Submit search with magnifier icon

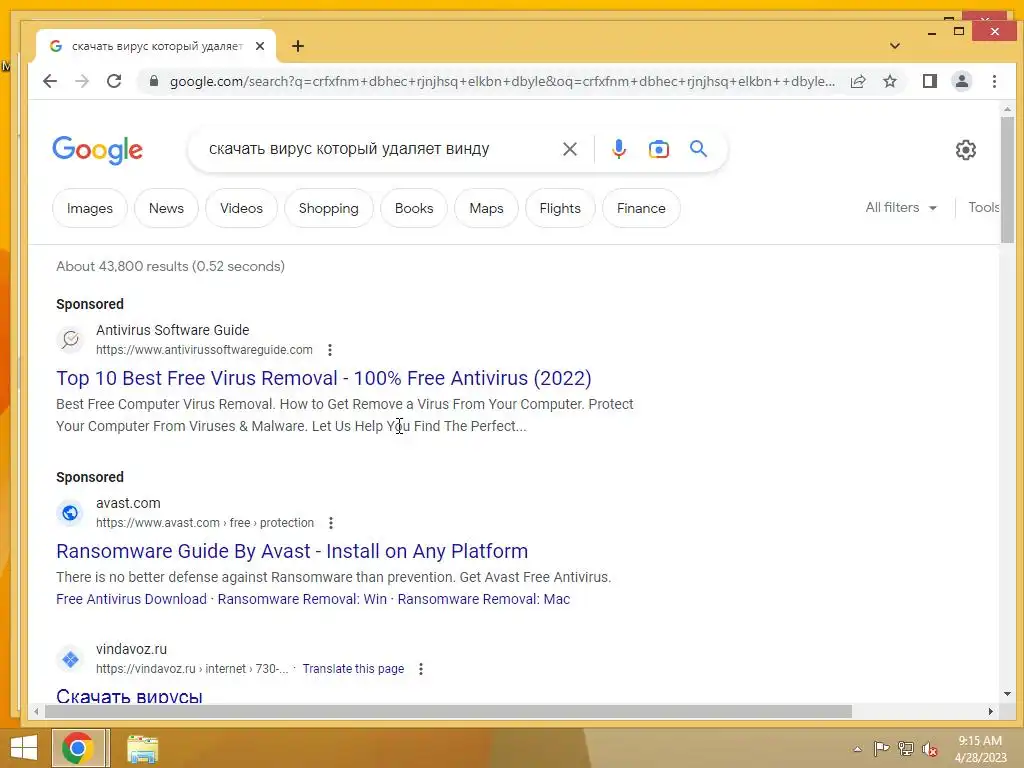point(698,149)
